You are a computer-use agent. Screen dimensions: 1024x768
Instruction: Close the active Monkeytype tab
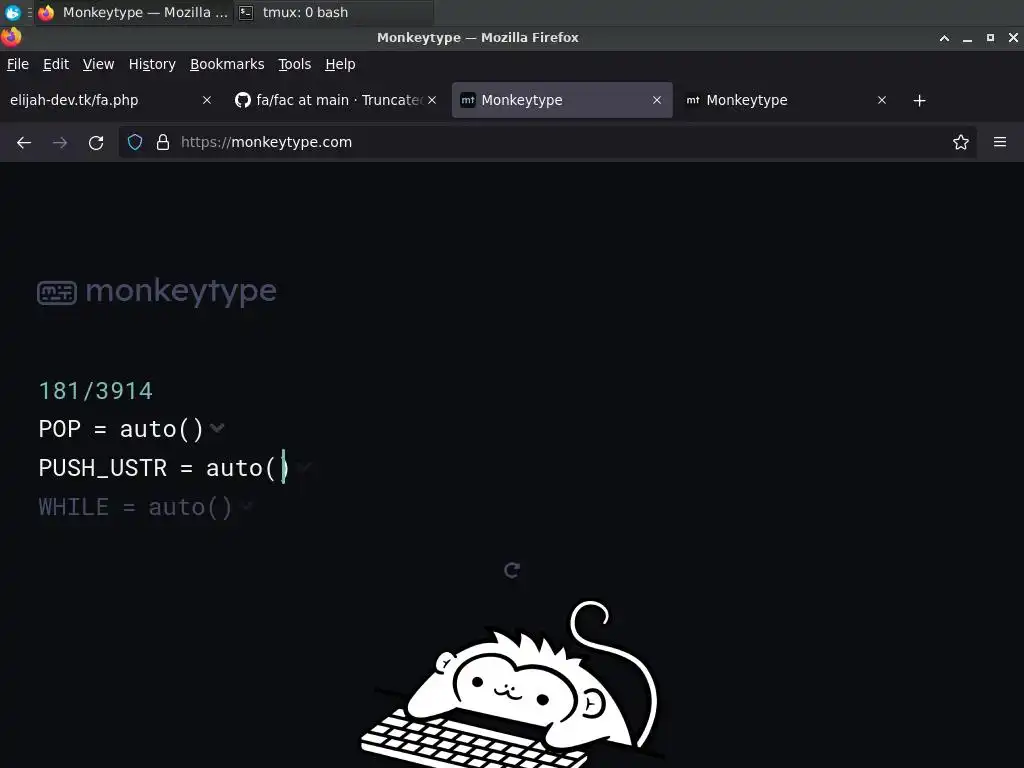657,100
